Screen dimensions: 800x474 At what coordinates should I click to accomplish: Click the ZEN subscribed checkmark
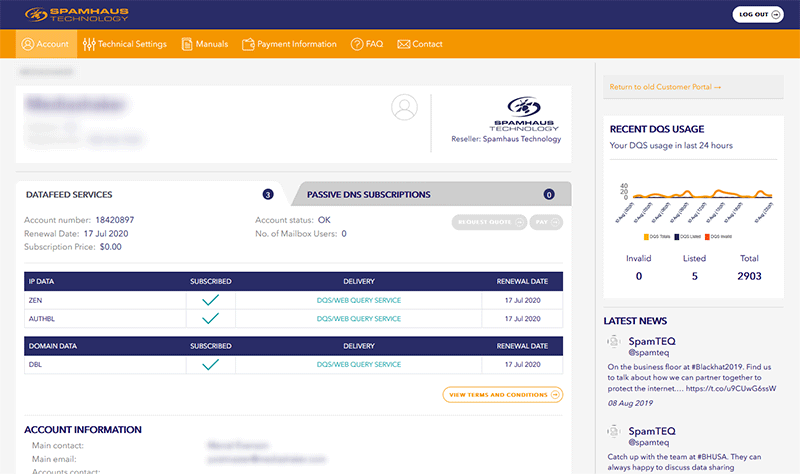(210, 300)
